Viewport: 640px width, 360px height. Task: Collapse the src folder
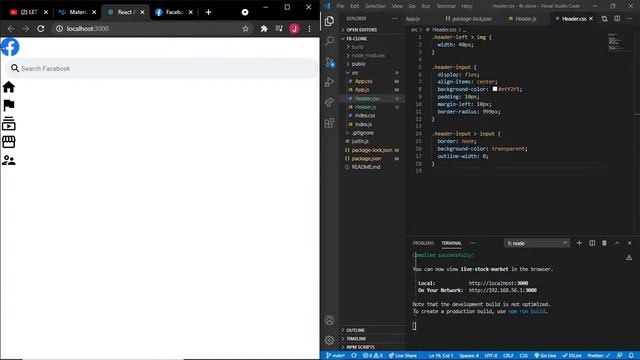point(355,73)
